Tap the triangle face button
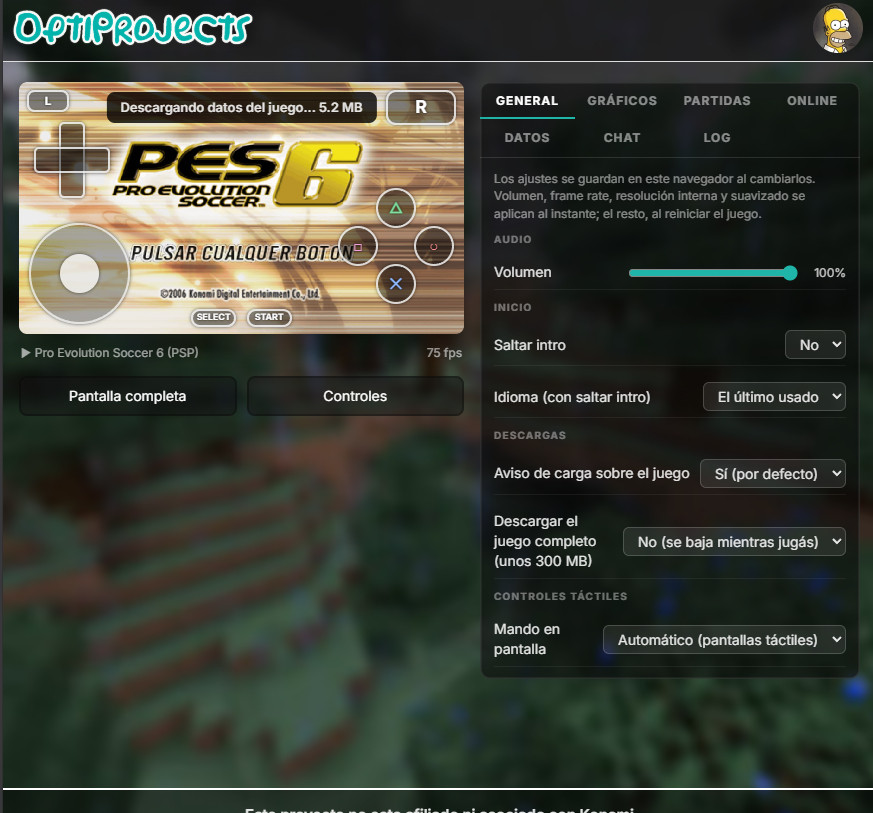873x813 pixels. (396, 208)
